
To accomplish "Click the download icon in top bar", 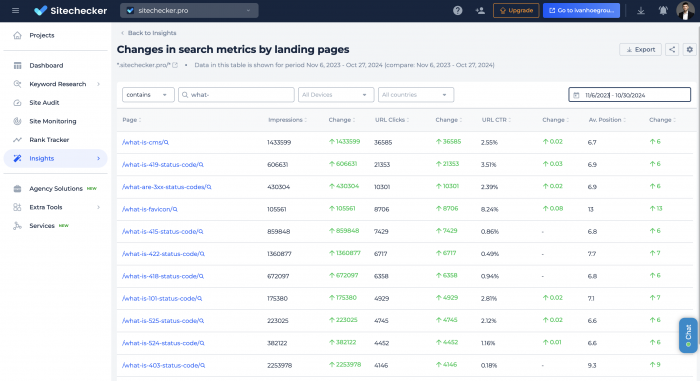I will (x=641, y=10).
